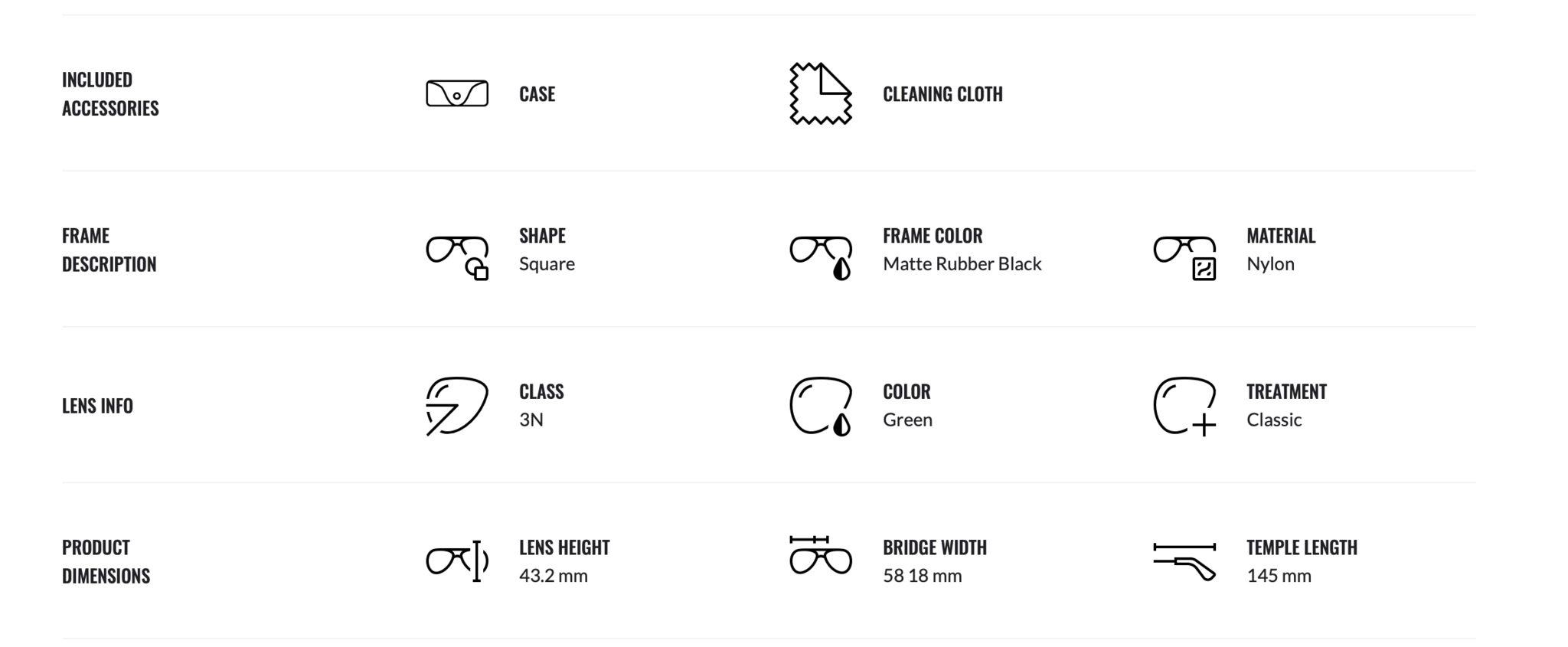Click the lens treatment plus icon
This screenshot has height=647, width=1568.
tap(1184, 406)
